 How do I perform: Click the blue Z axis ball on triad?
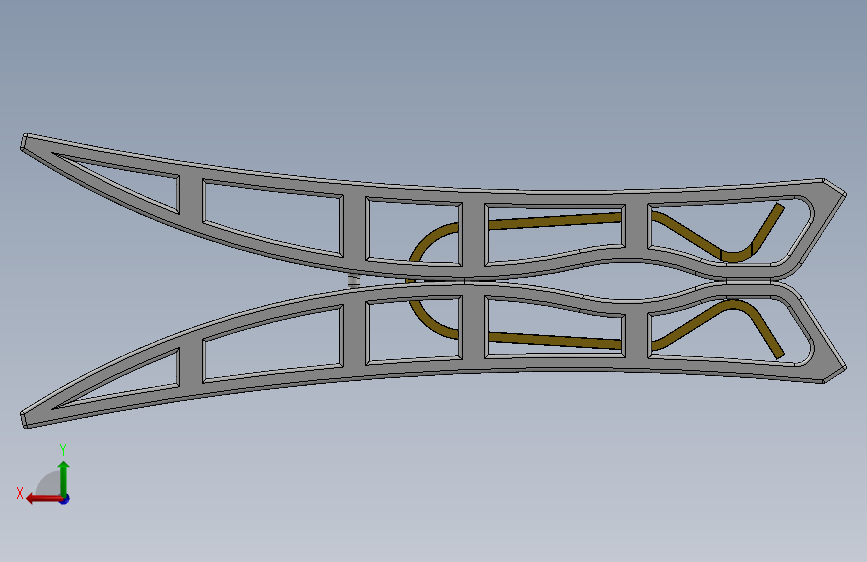[65, 499]
